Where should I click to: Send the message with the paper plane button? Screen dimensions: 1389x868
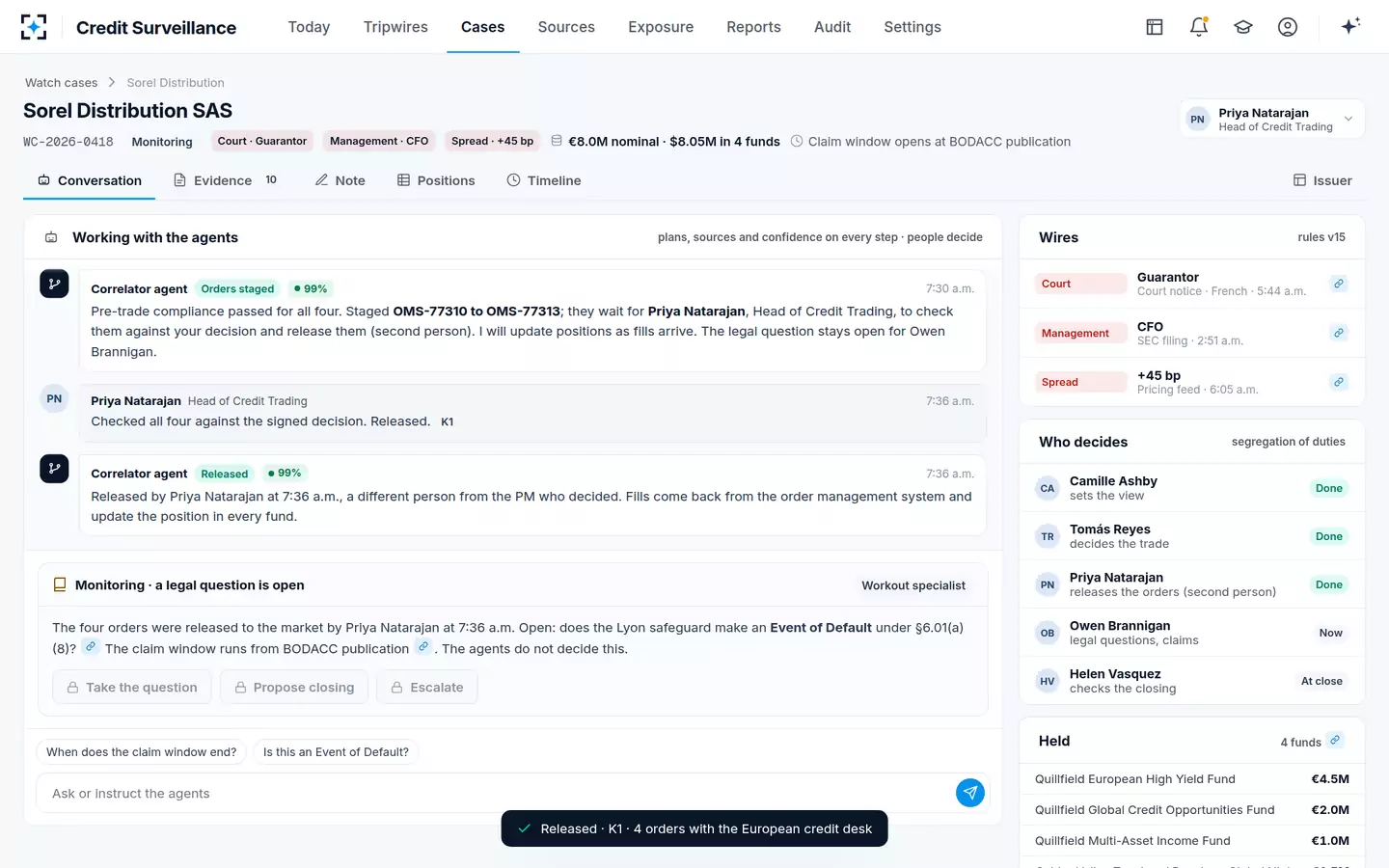(970, 793)
